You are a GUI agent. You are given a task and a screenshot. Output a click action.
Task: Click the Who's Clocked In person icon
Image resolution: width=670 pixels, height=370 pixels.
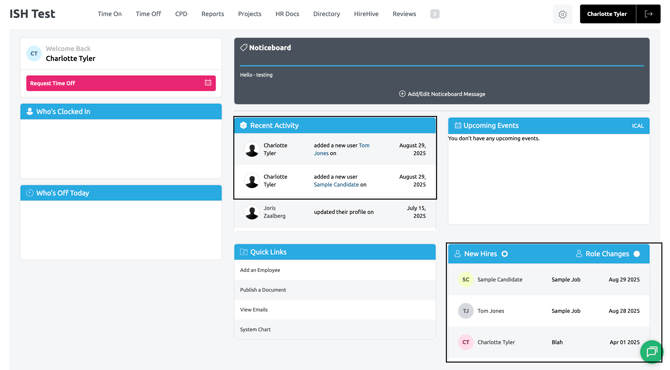29,112
